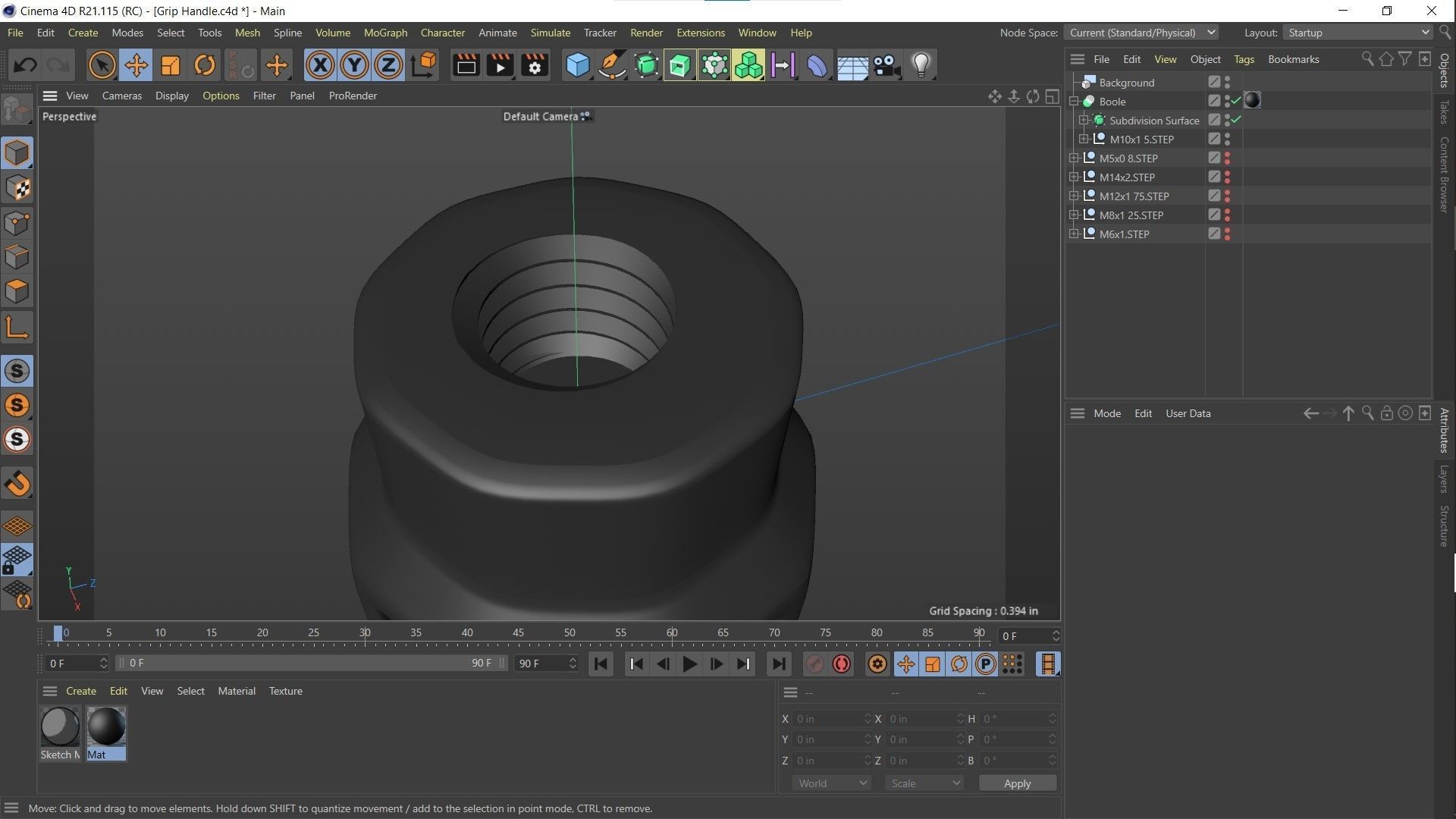1456x819 pixels.
Task: Add MoGraph Cloner icon
Action: (x=714, y=65)
